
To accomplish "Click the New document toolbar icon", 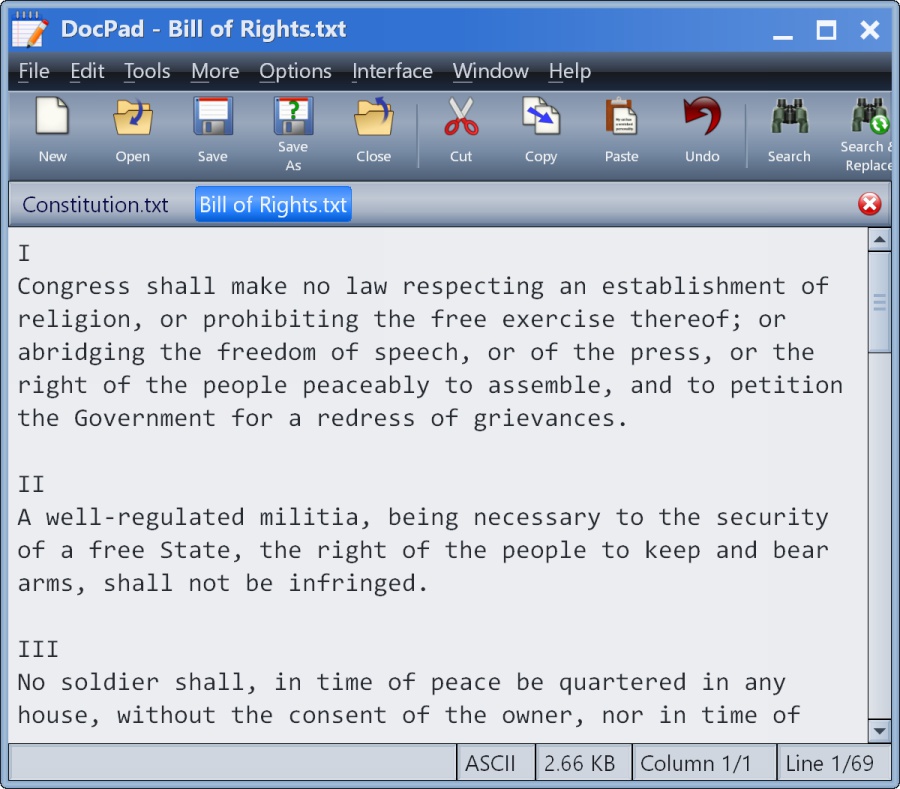I will pos(52,116).
